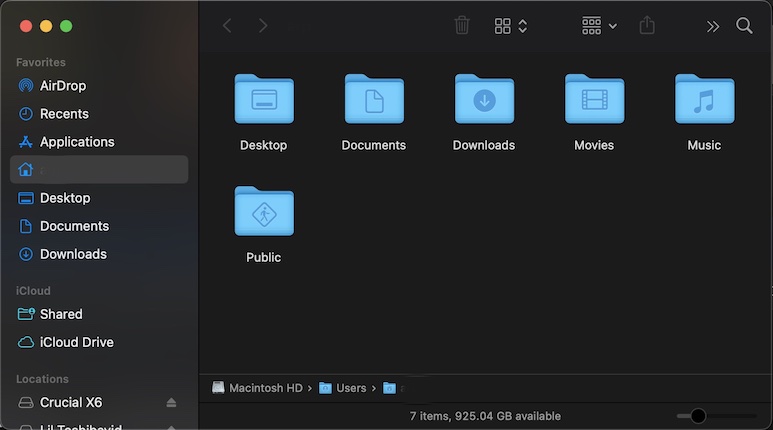Image resolution: width=773 pixels, height=430 pixels.
Task: Open the group-by options dropdown
Action: click(x=599, y=26)
